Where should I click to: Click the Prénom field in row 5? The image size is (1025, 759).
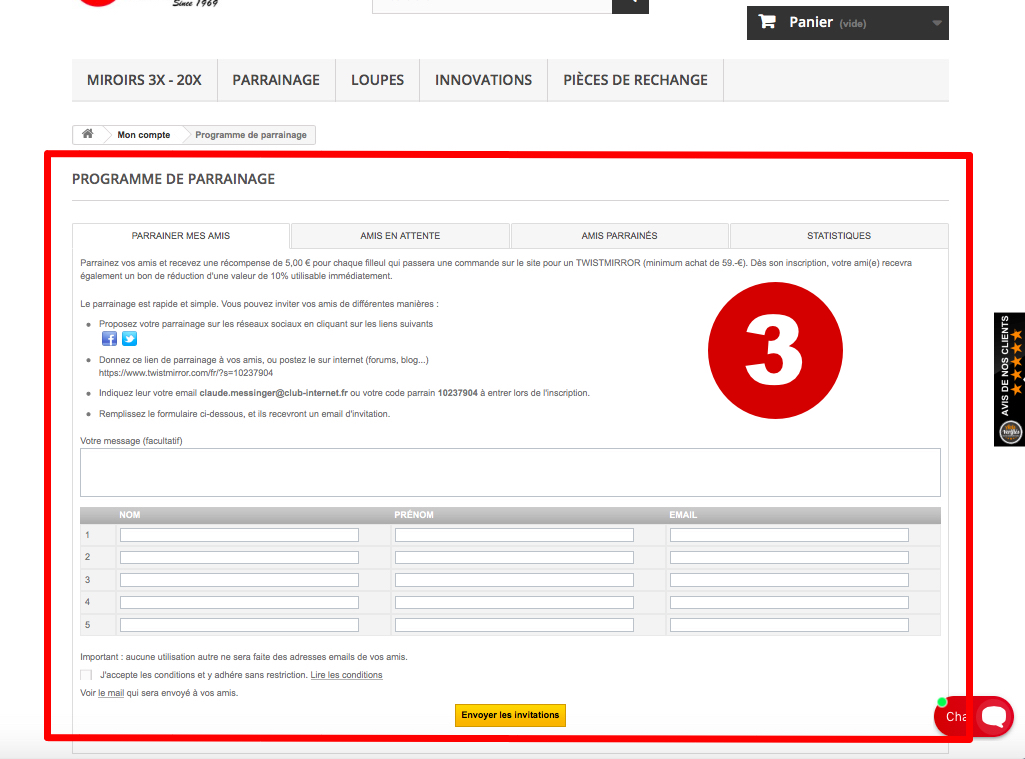click(514, 625)
